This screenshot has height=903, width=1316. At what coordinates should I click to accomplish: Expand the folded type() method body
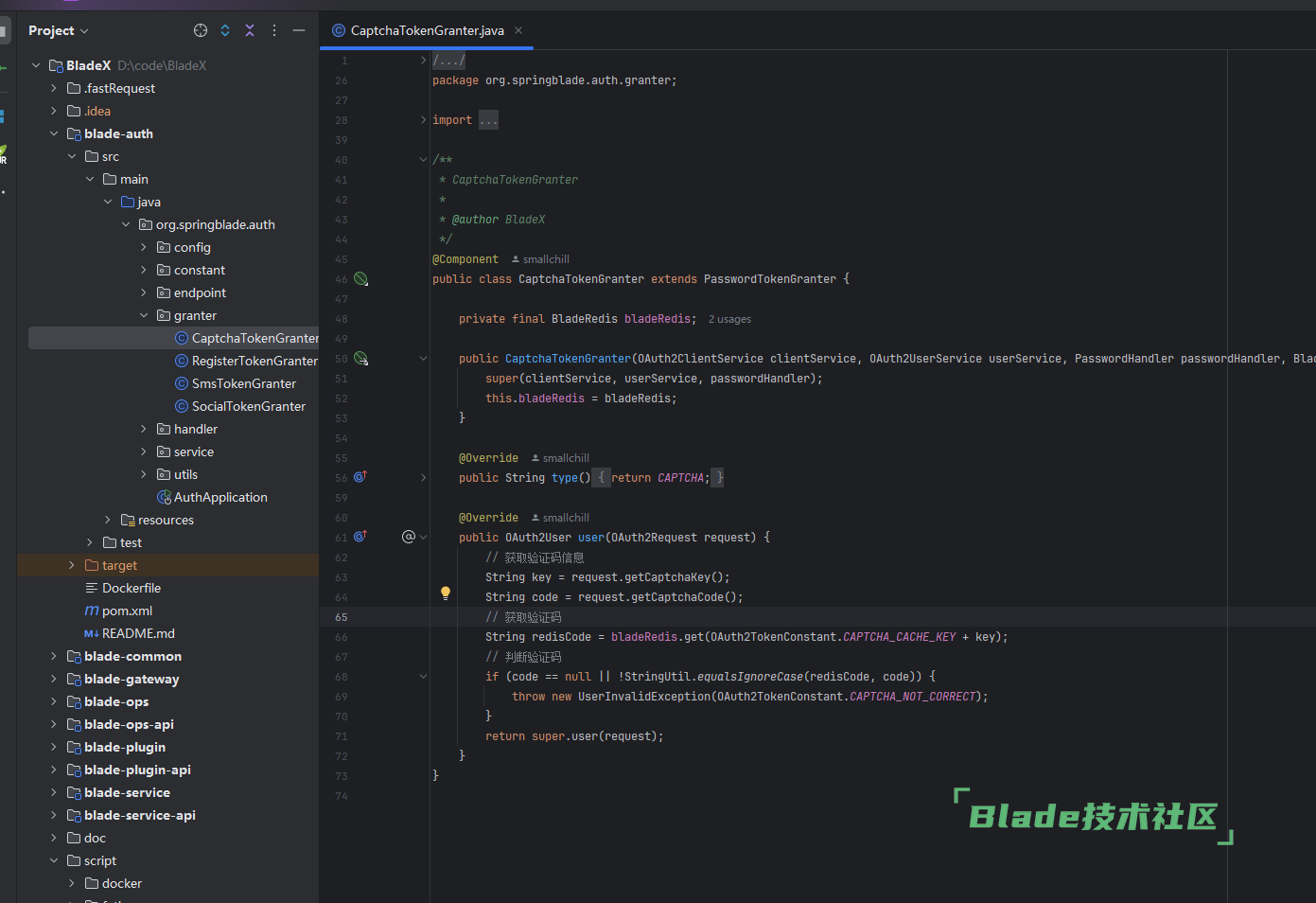coord(424,478)
